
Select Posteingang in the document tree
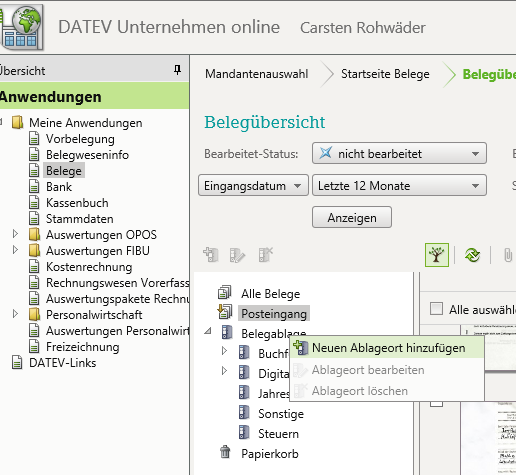274,313
